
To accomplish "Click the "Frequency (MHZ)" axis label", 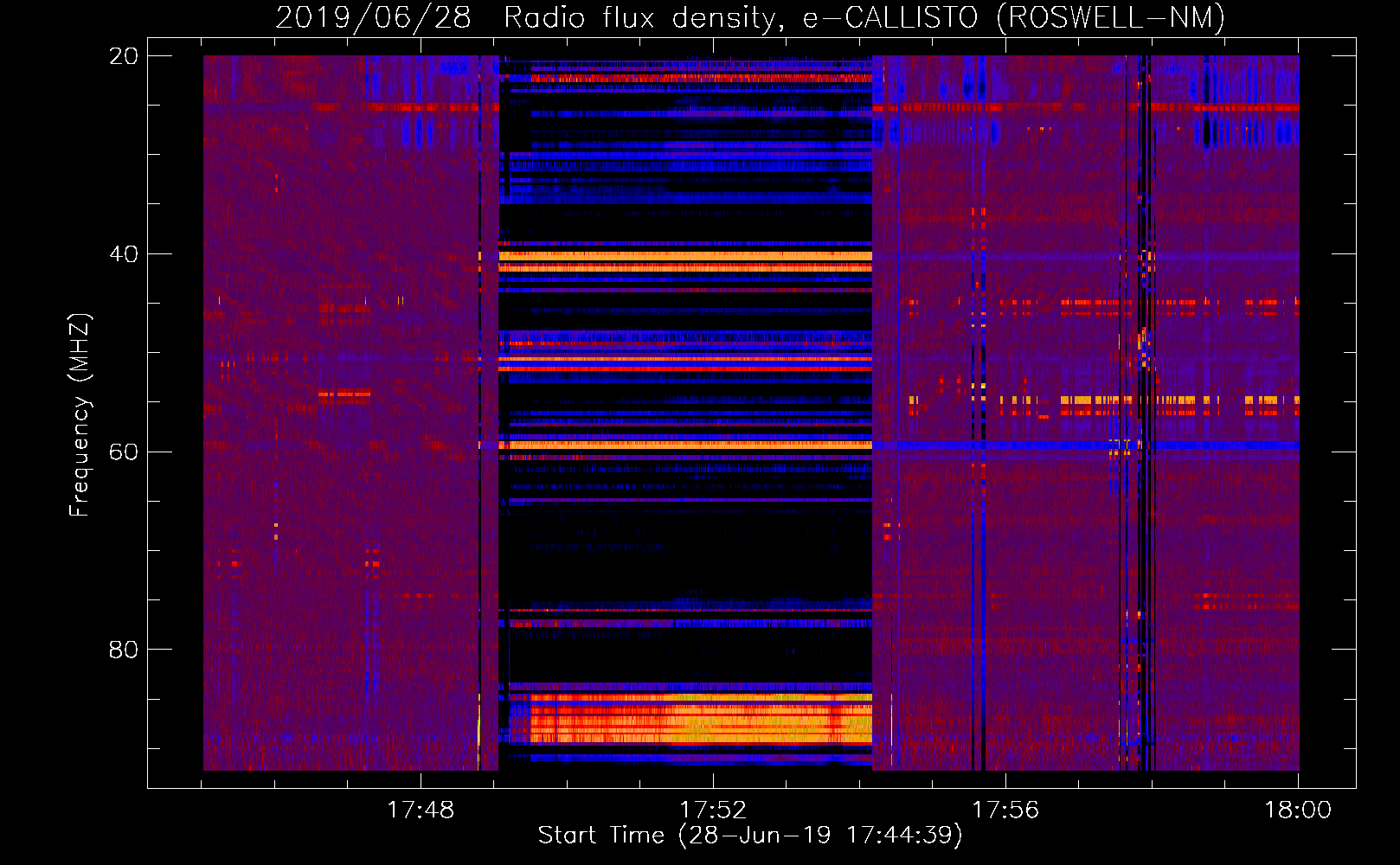I will [80, 415].
